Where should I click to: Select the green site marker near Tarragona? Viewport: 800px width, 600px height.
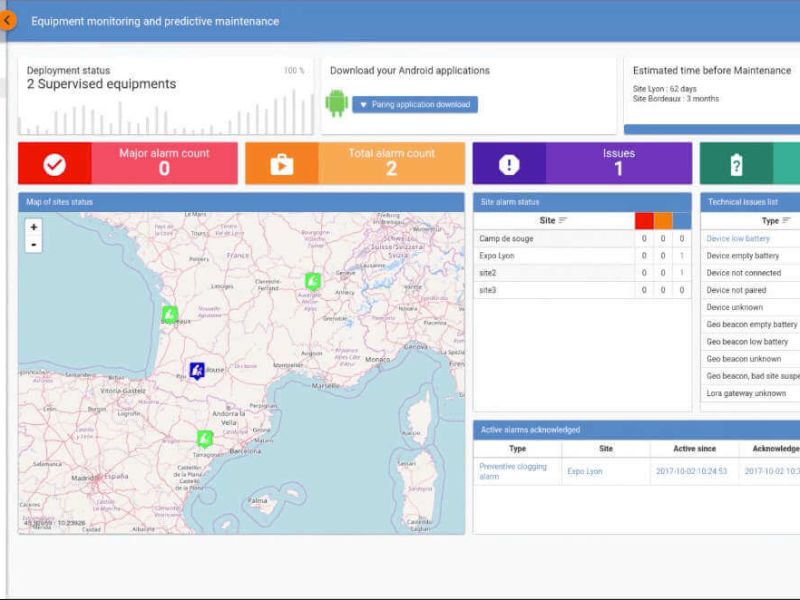pos(205,439)
